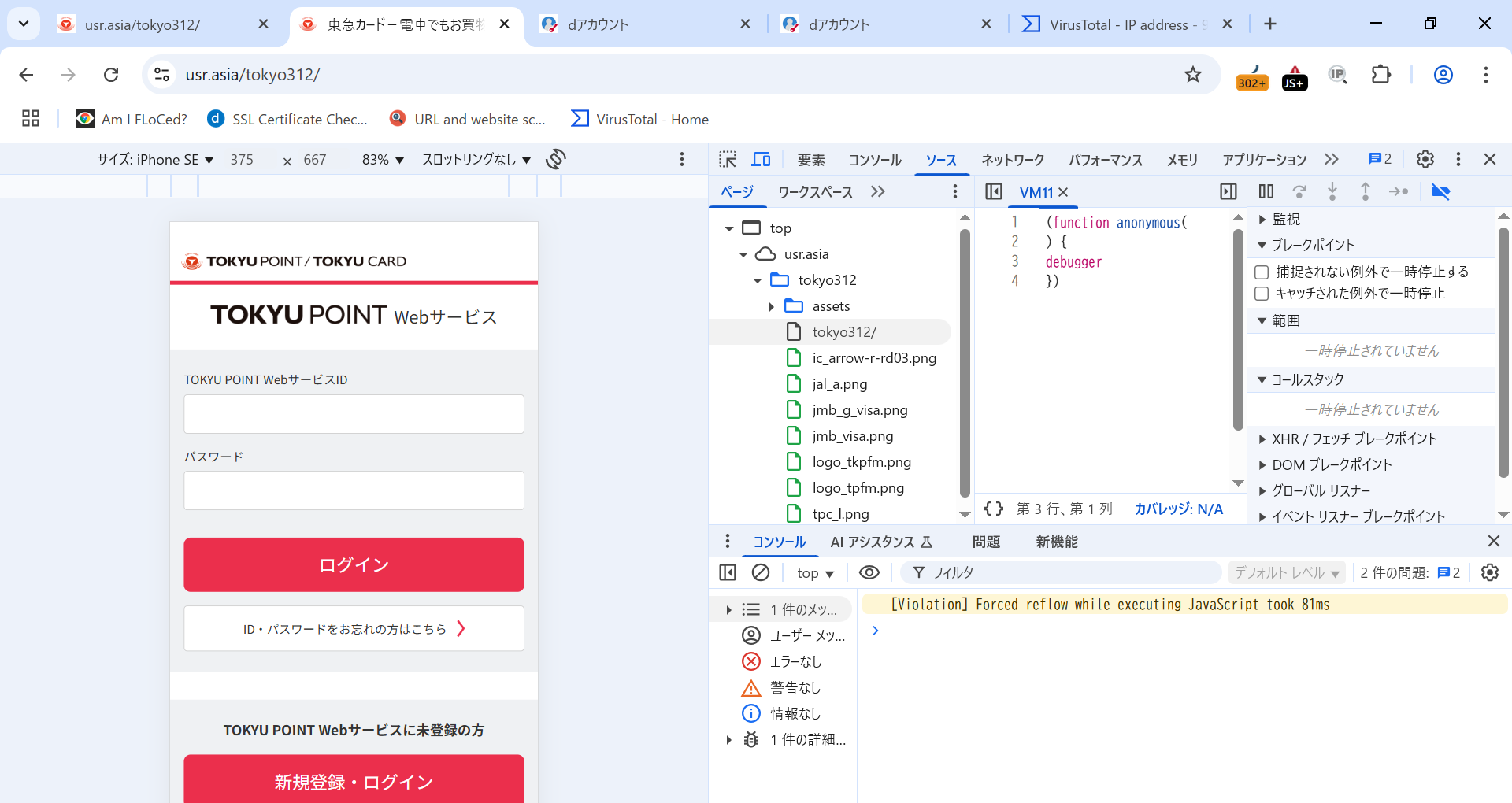Open the VirusTotal - Home bookmark
This screenshot has height=803, width=1512.
639,119
